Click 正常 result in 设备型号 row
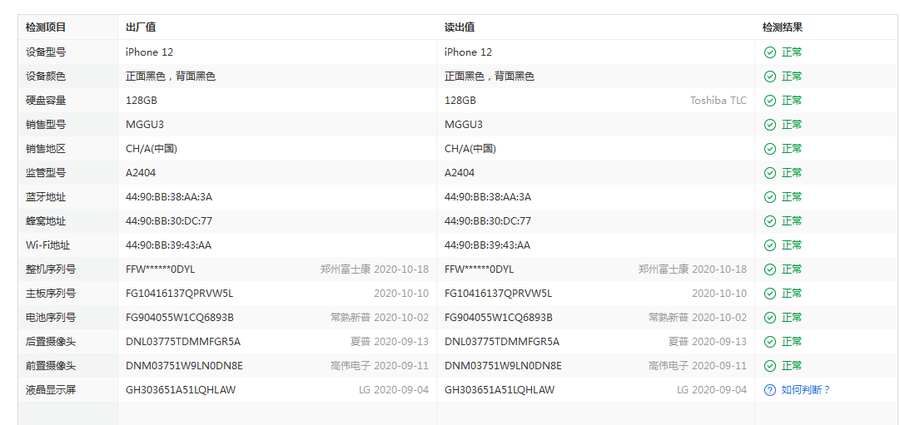Screen dimensions: 900x425 [792, 52]
